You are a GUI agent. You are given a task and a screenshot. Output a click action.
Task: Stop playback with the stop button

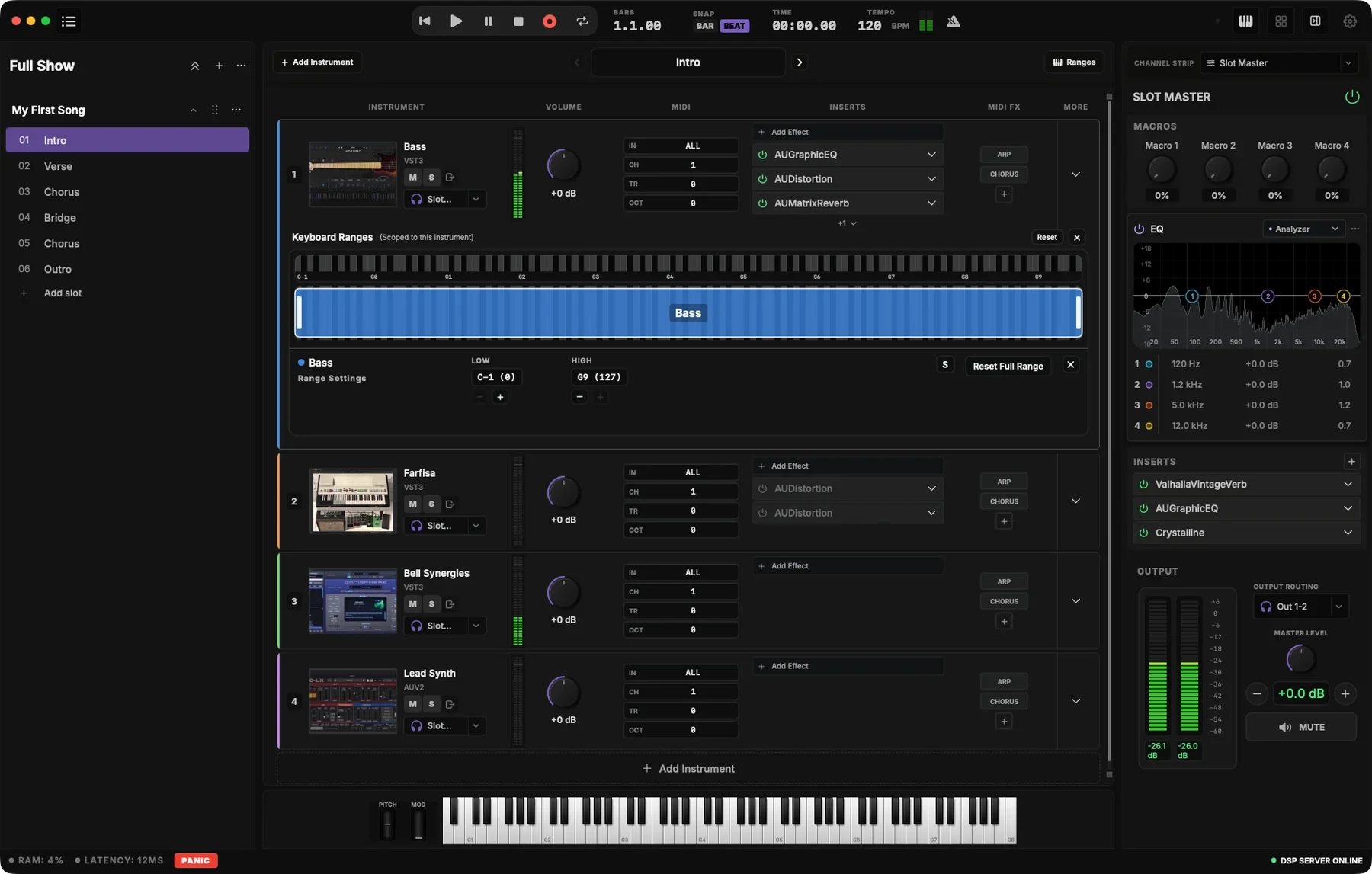tap(518, 21)
